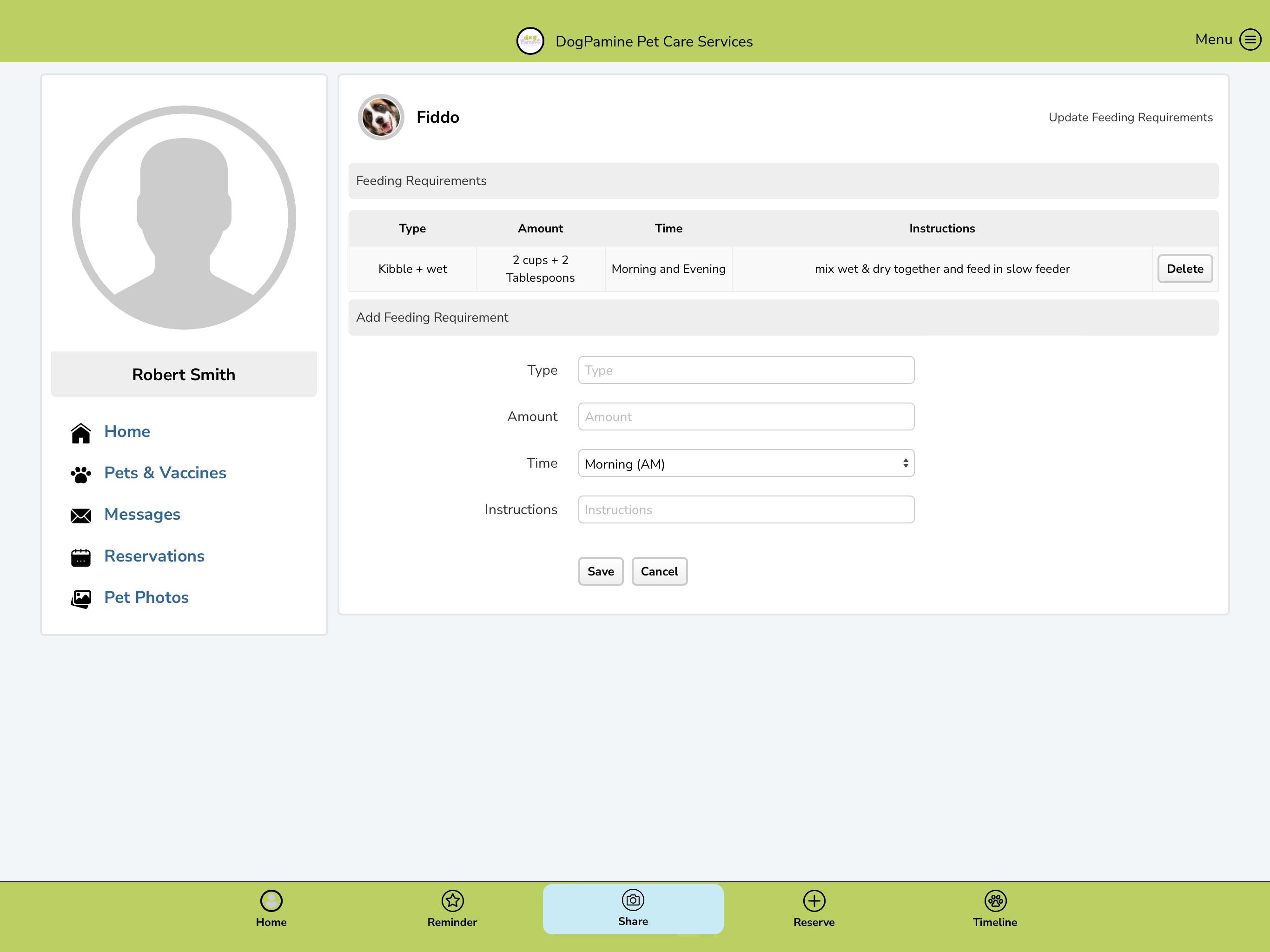1270x952 pixels.
Task: Tap the Share camera icon
Action: (x=633, y=900)
